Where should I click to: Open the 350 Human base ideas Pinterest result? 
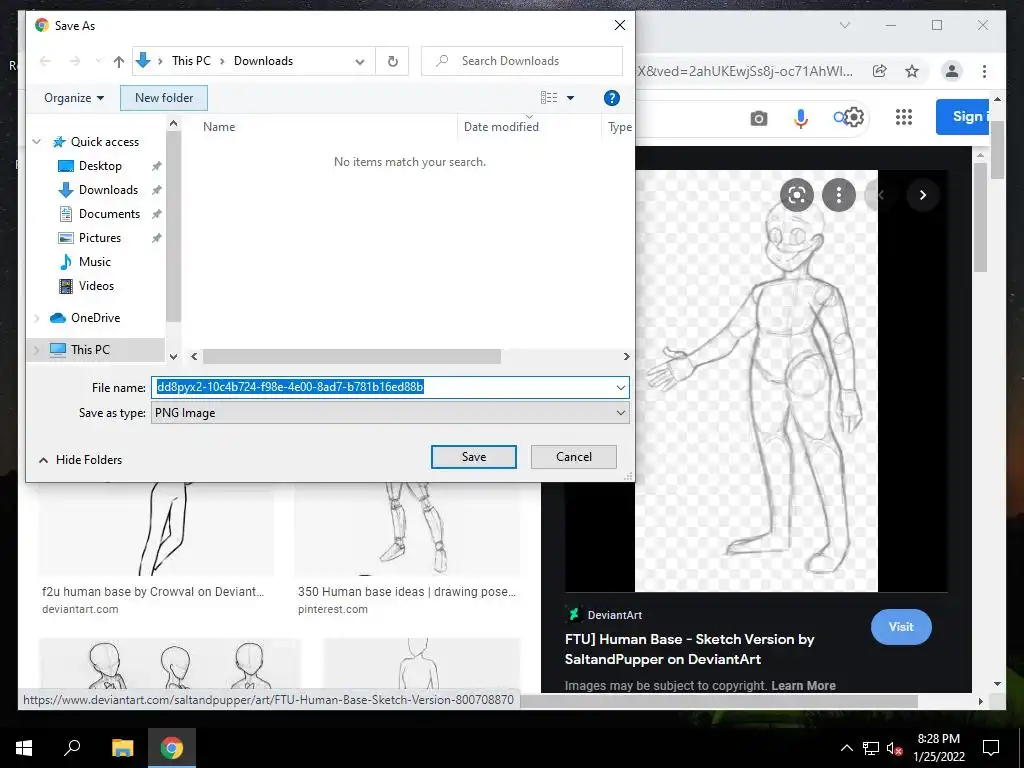407,592
